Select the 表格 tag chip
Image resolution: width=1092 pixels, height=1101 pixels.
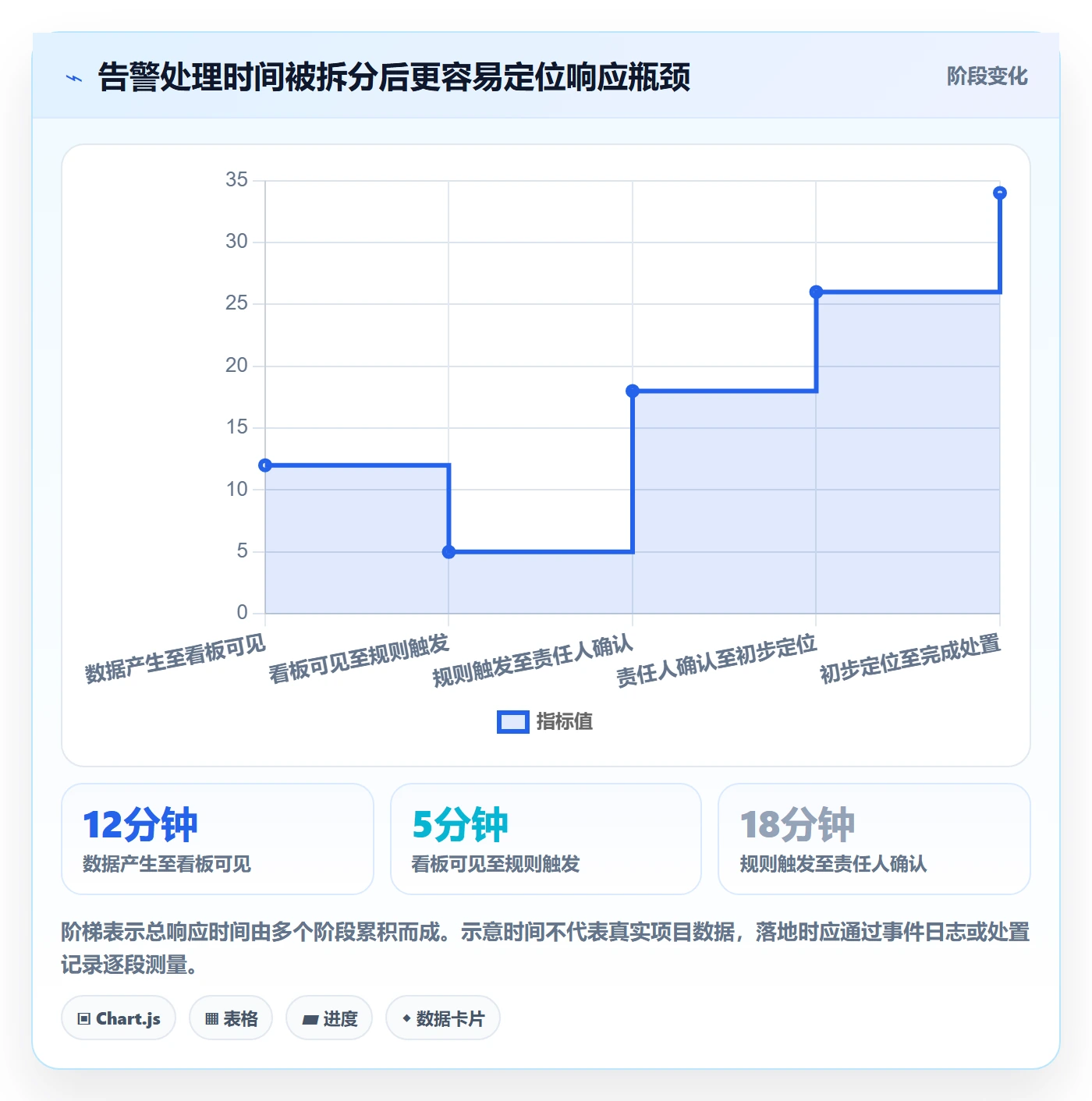pos(231,1018)
